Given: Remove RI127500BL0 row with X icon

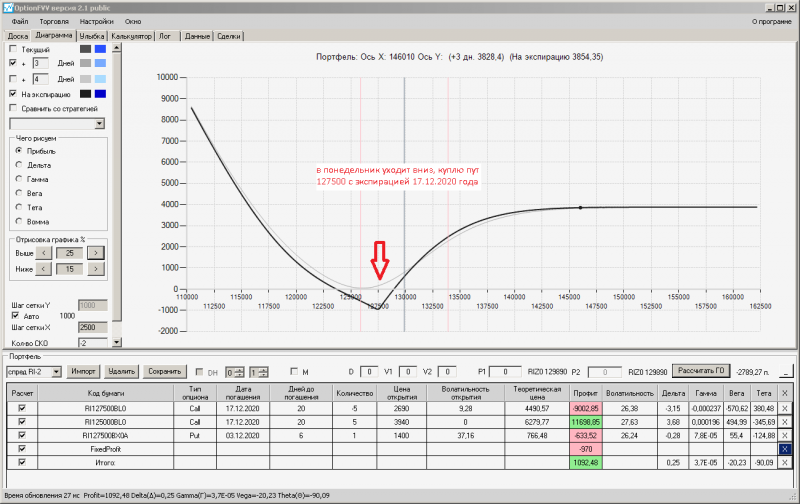Looking at the screenshot, I should coord(785,408).
